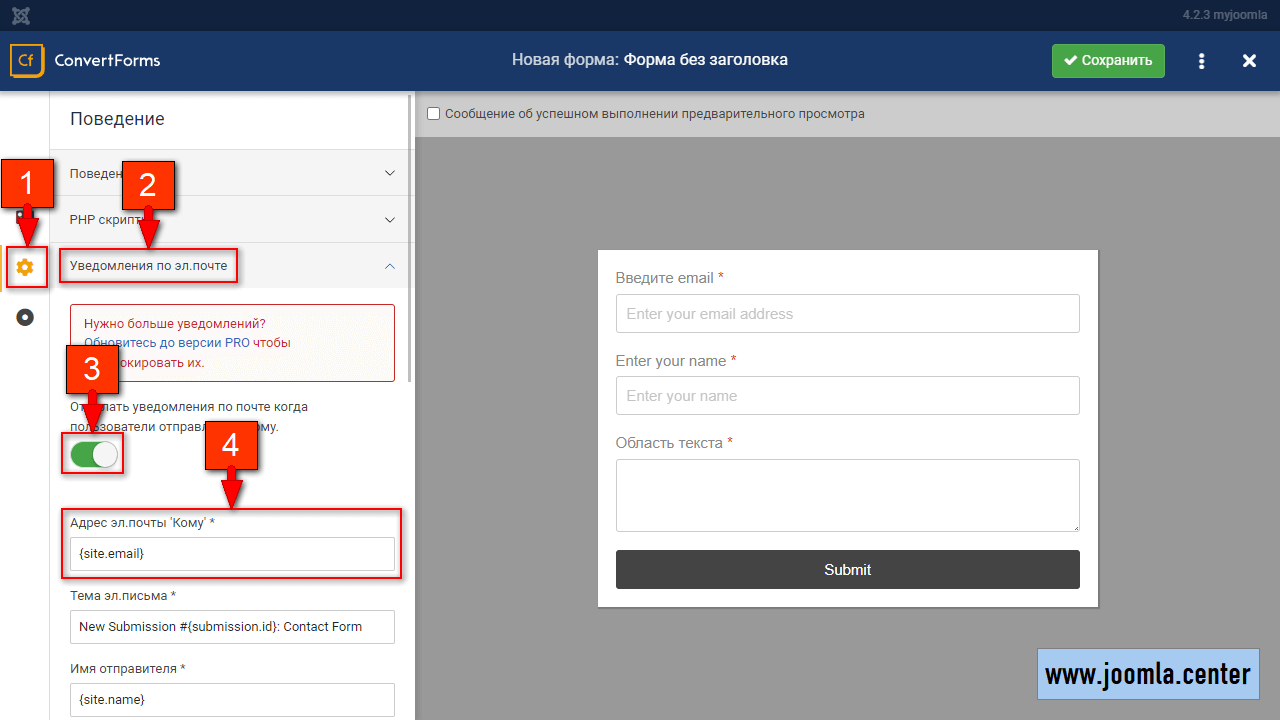This screenshot has height=720, width=1280.
Task: Click the email 'To' address field
Action: point(232,554)
